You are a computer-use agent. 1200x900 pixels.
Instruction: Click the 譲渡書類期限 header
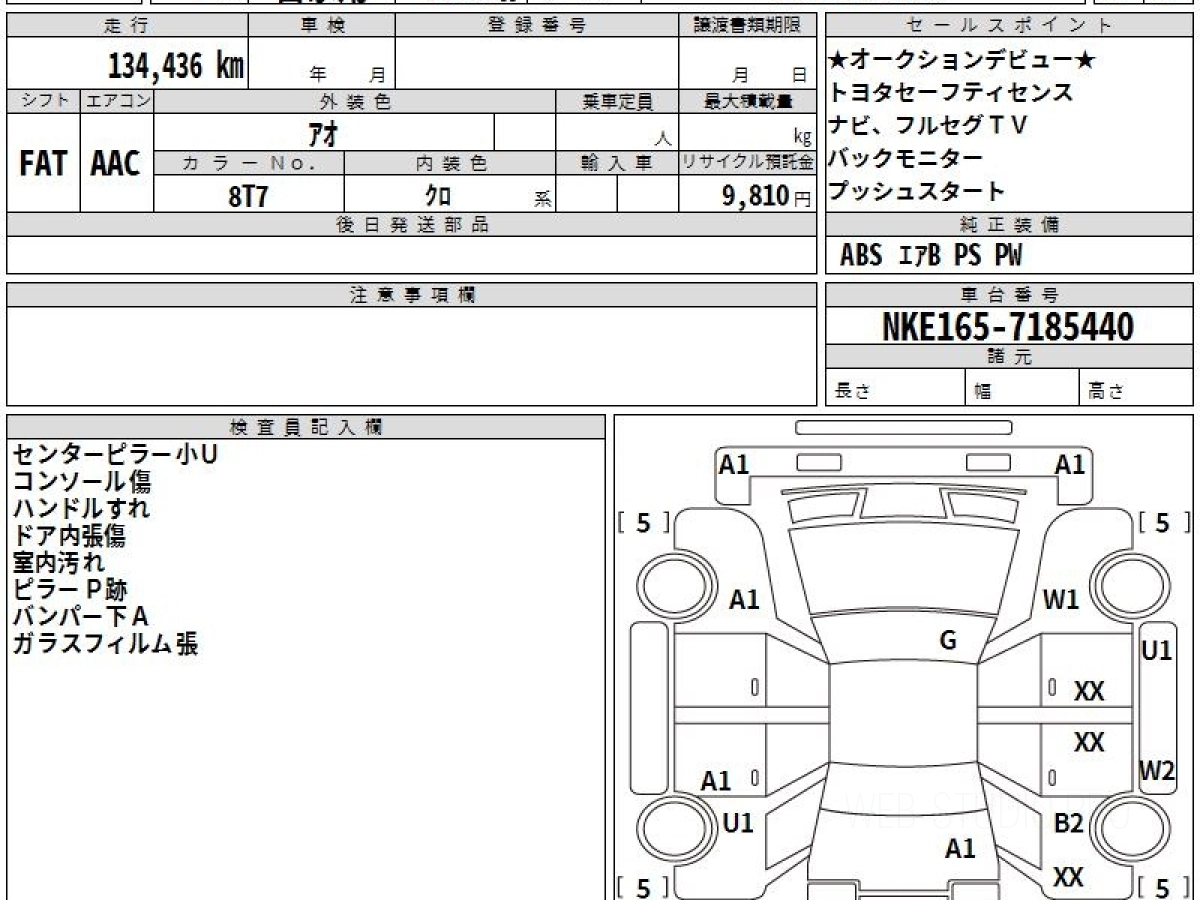click(x=748, y=26)
